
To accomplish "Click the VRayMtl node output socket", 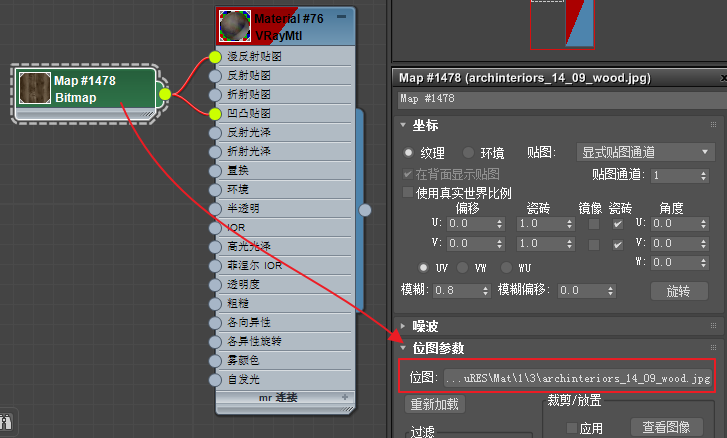I will pyautogui.click(x=365, y=209).
